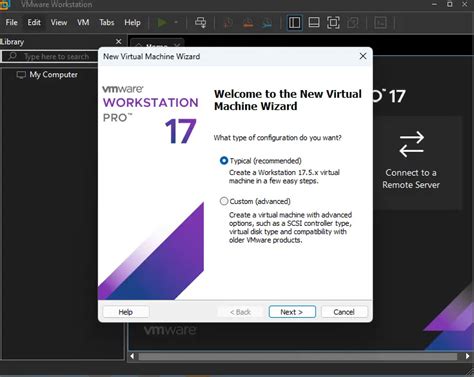Viewport: 474px width, 377px height.
Task: Click the console view toolbar icon
Action: 380,23
